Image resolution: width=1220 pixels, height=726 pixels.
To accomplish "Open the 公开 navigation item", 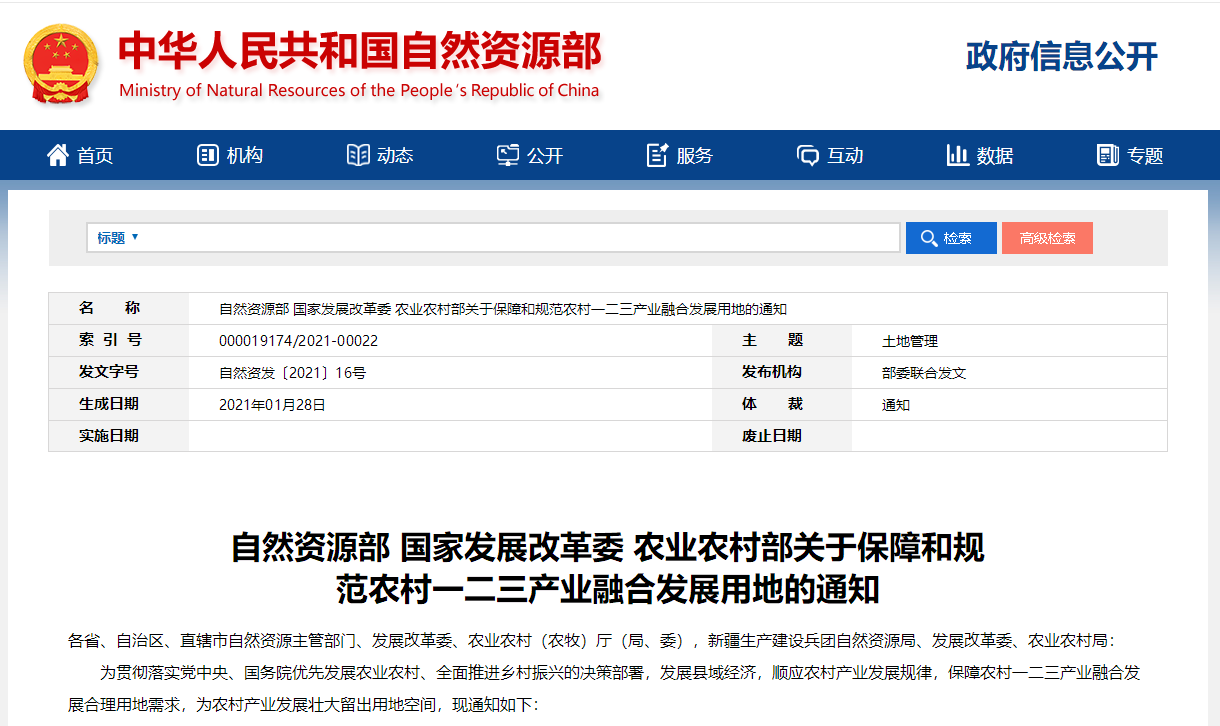I will click(530, 155).
